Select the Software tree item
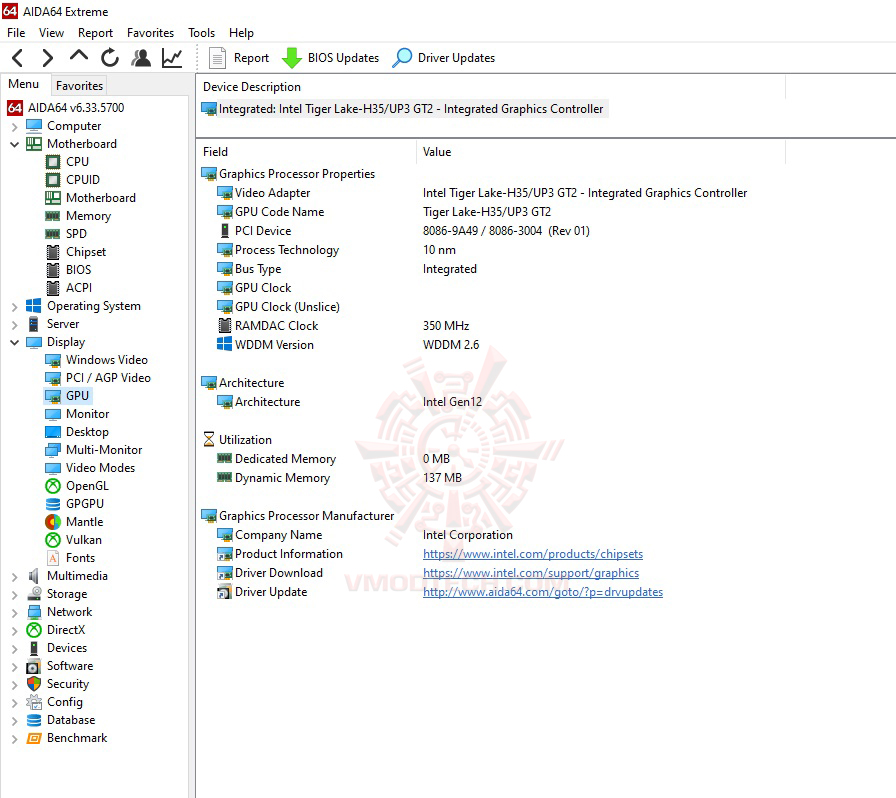 tap(59, 666)
